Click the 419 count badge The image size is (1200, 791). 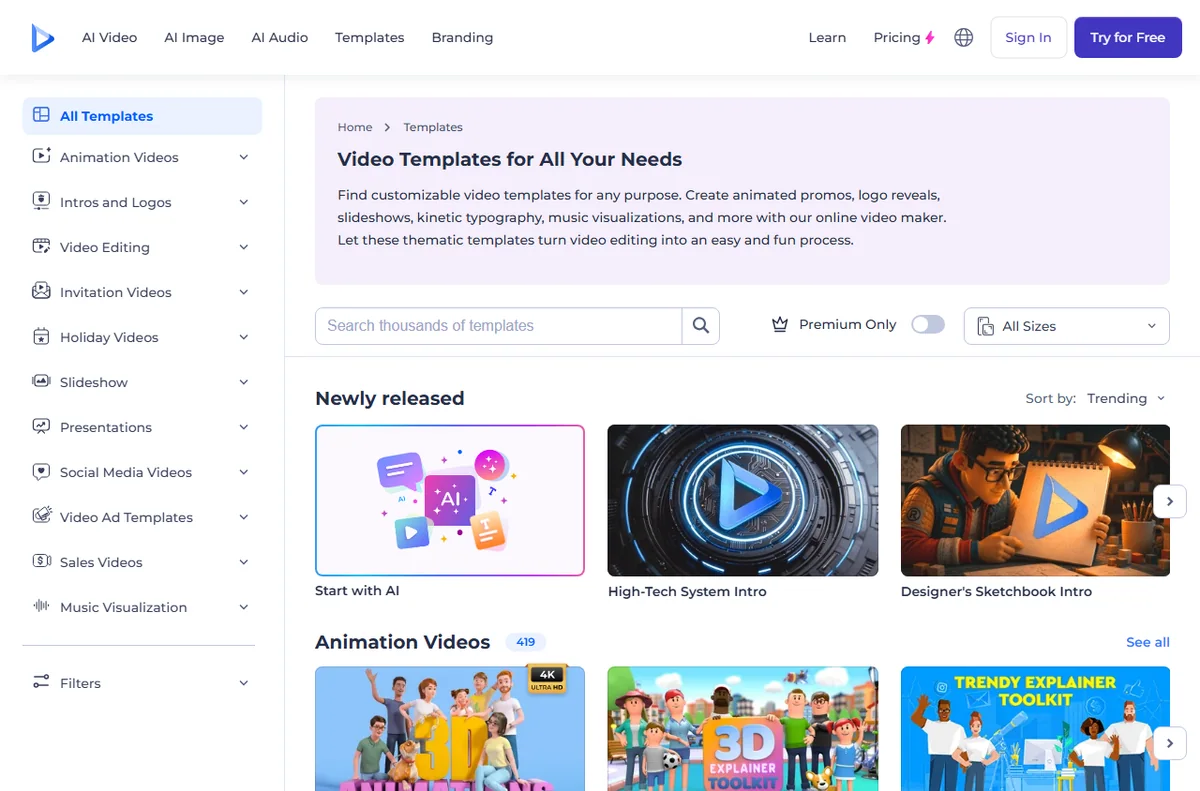[x=526, y=642]
